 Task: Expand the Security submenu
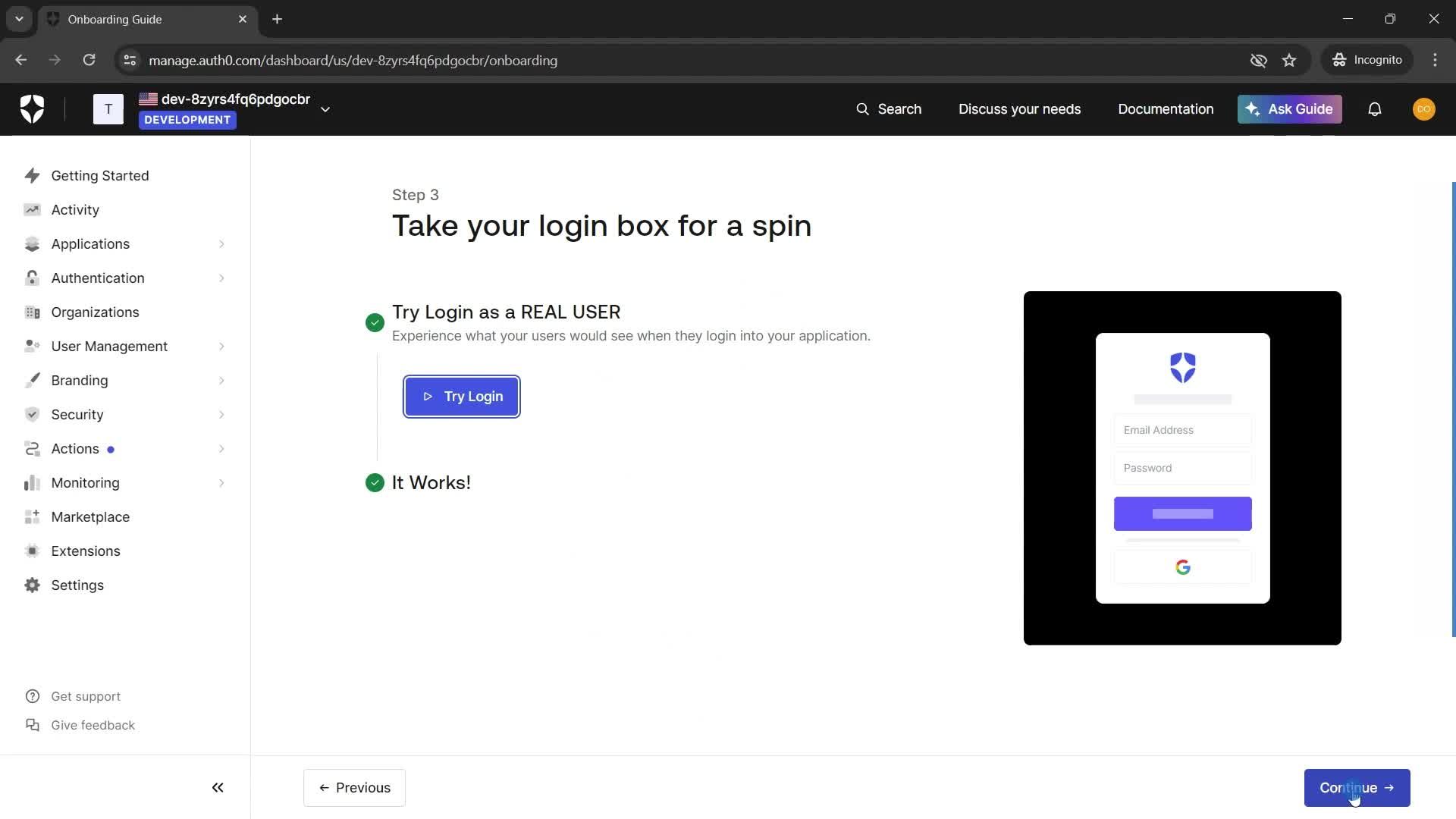click(x=221, y=415)
